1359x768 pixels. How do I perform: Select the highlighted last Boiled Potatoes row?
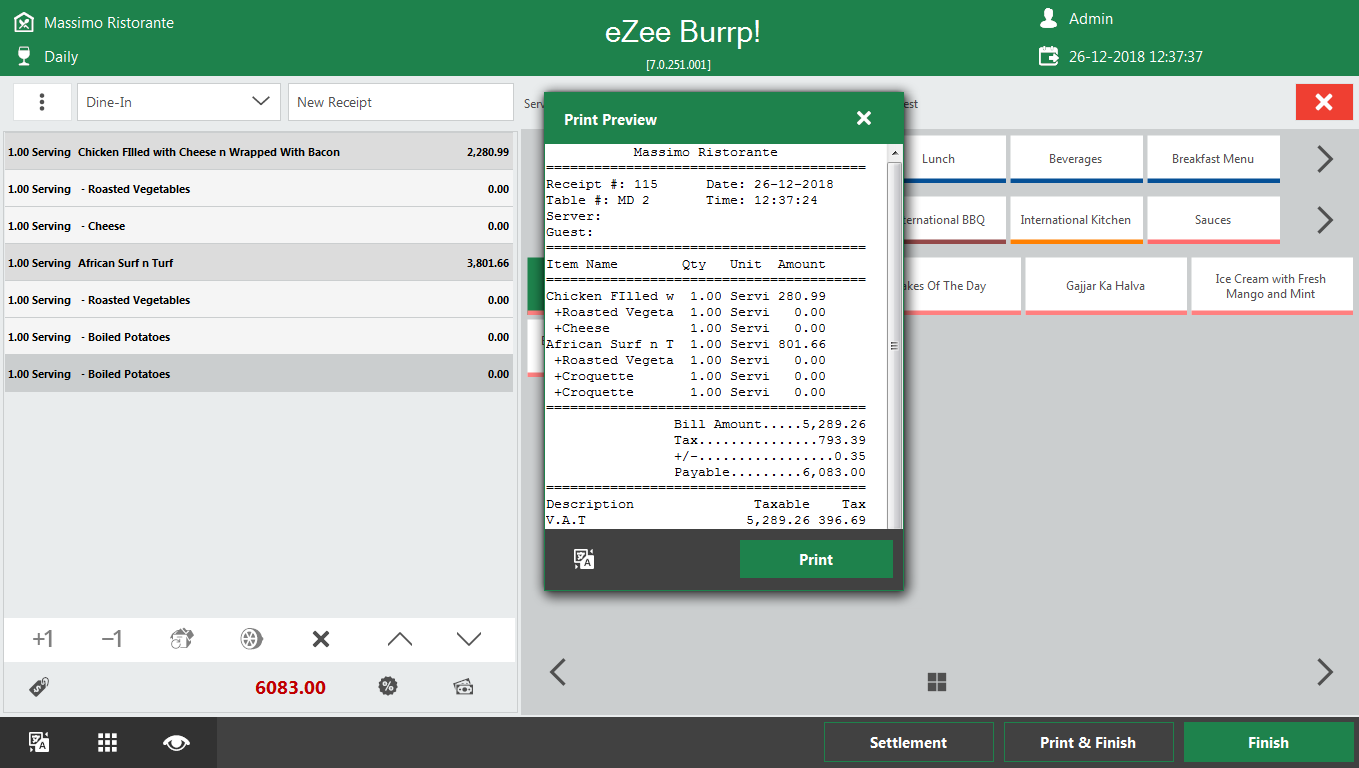click(x=259, y=374)
